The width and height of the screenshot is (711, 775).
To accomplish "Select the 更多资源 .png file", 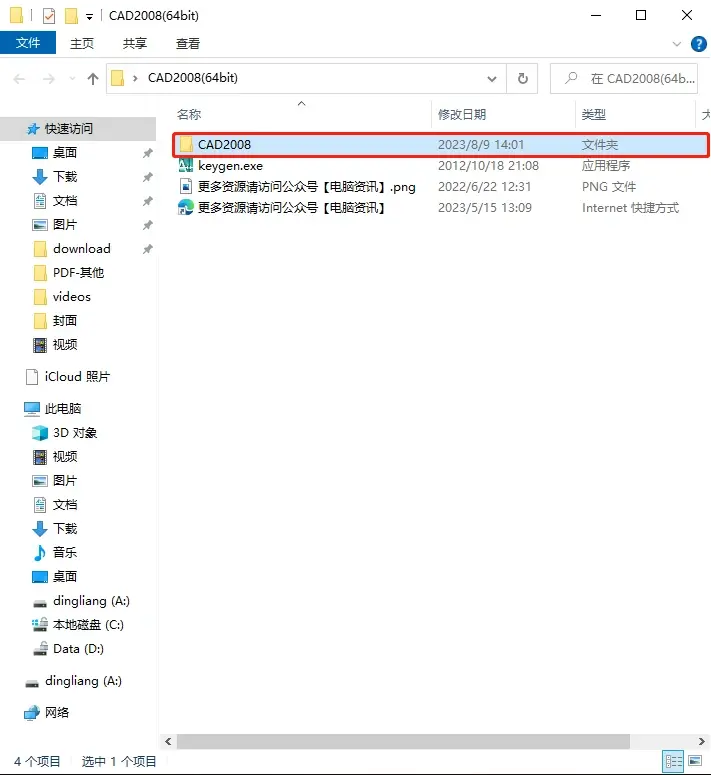I will point(306,187).
